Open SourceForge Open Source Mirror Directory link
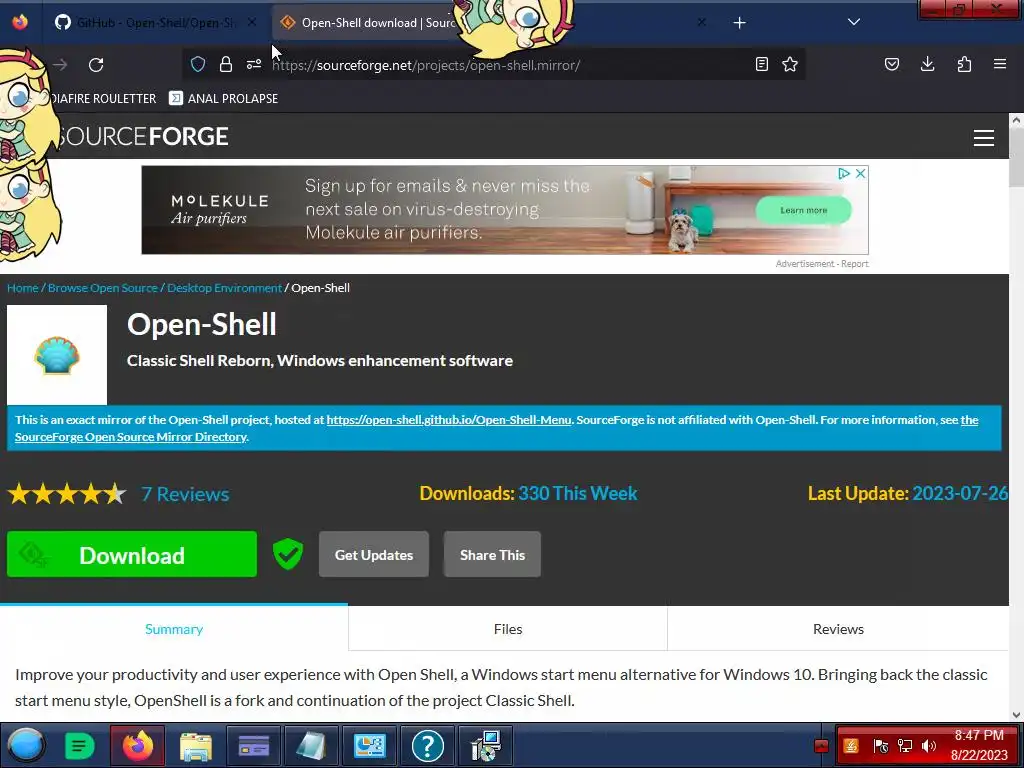Viewport: 1024px width, 768px height. click(x=131, y=437)
